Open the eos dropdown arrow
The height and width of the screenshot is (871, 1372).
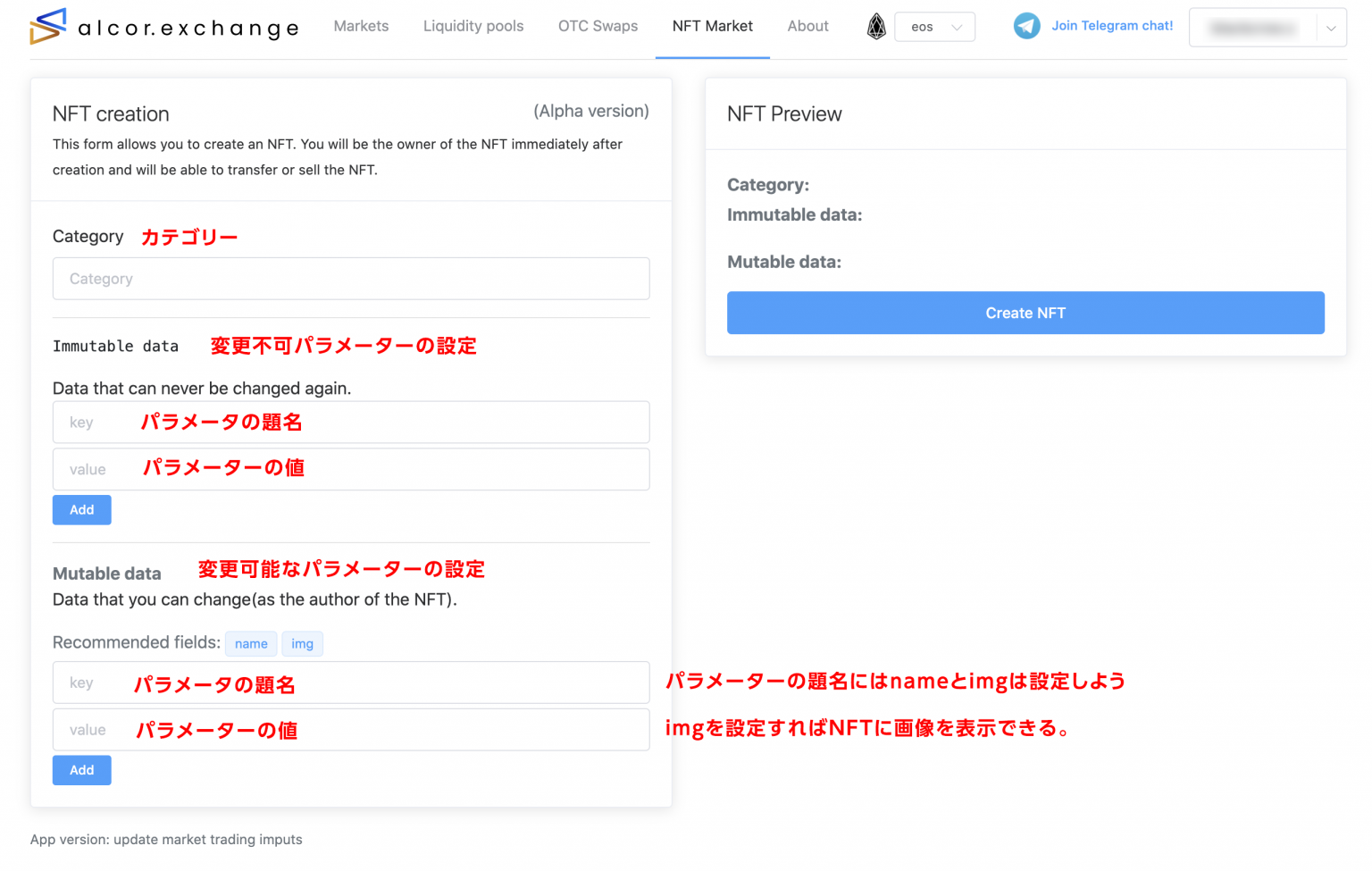pyautogui.click(x=958, y=28)
